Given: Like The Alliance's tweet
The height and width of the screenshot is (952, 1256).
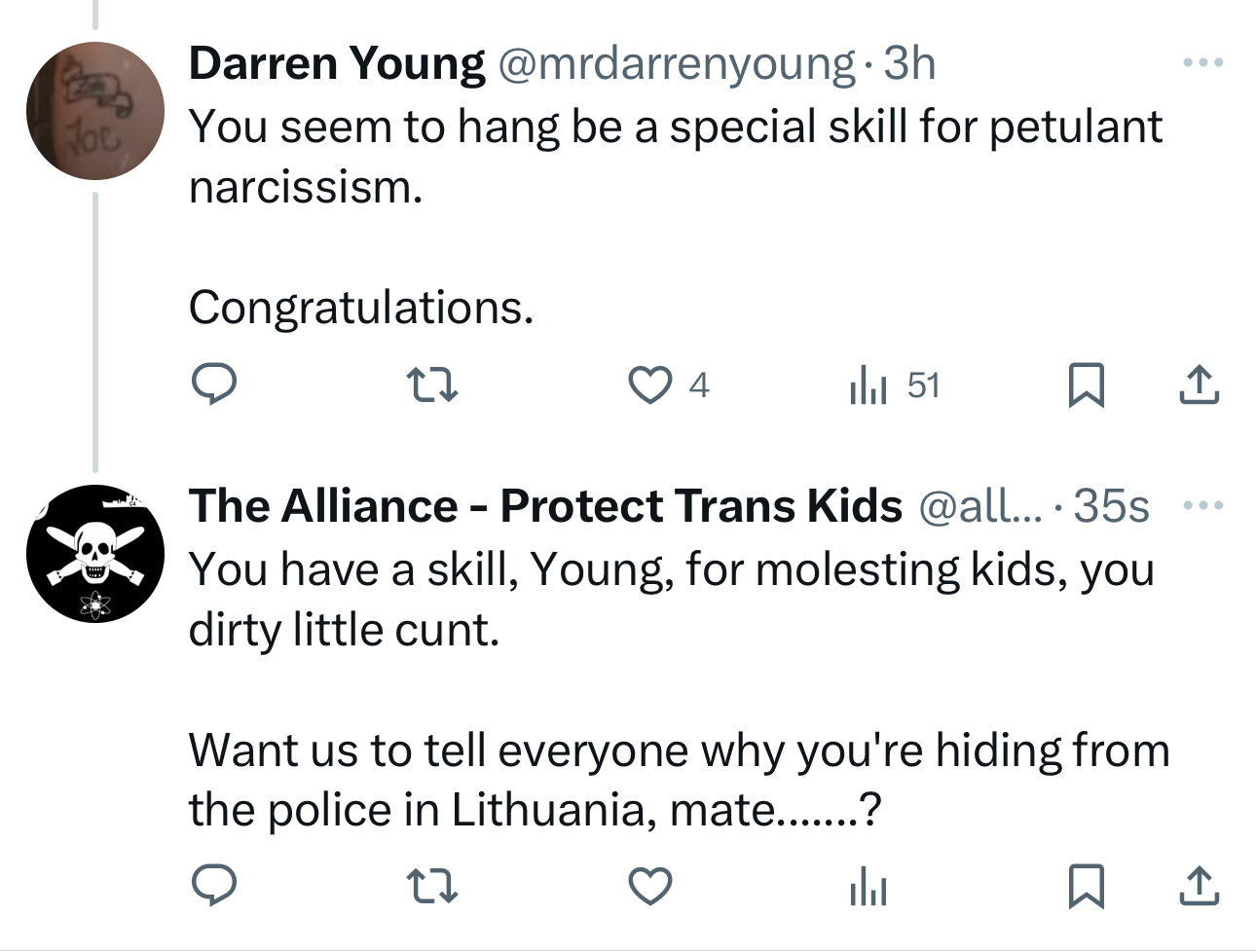Looking at the screenshot, I should 648,887.
